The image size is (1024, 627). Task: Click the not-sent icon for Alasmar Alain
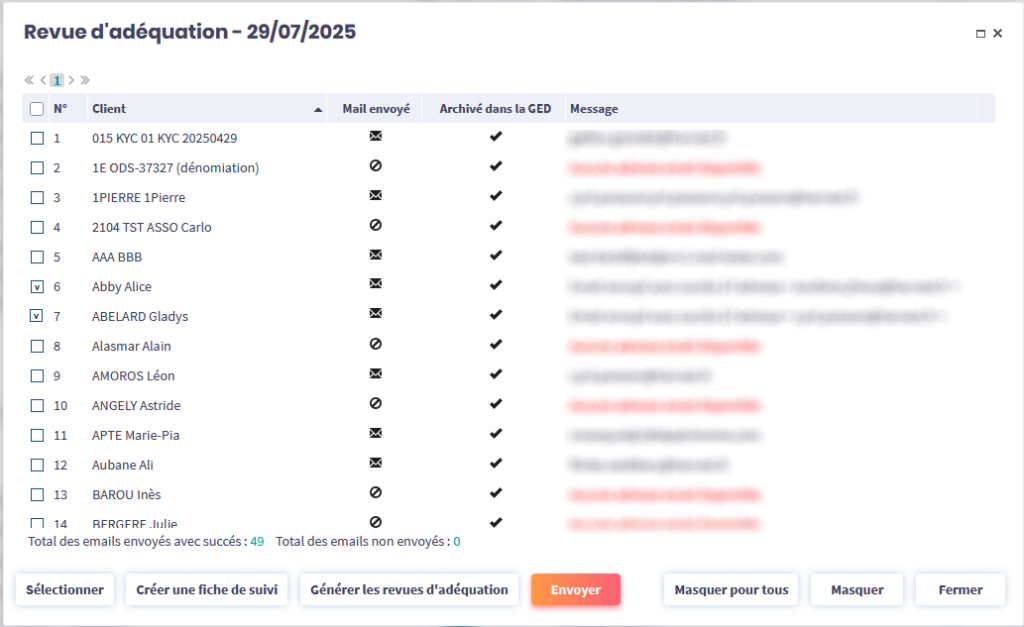pos(376,345)
